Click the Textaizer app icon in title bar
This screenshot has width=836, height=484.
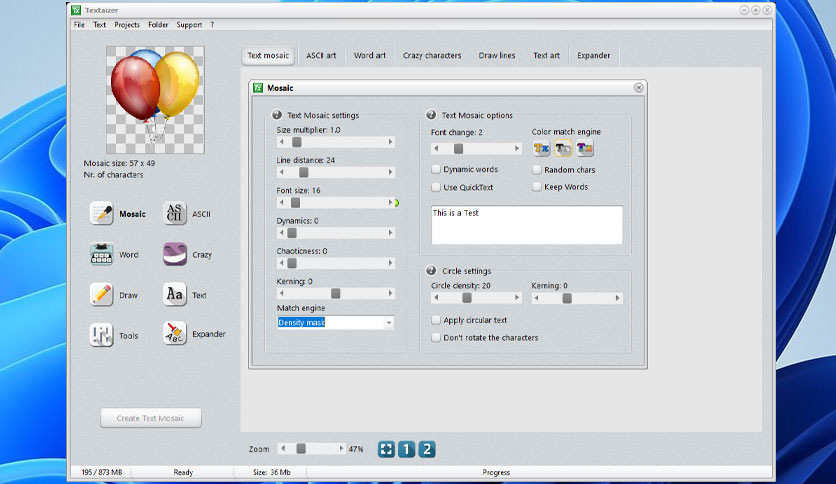(x=76, y=10)
